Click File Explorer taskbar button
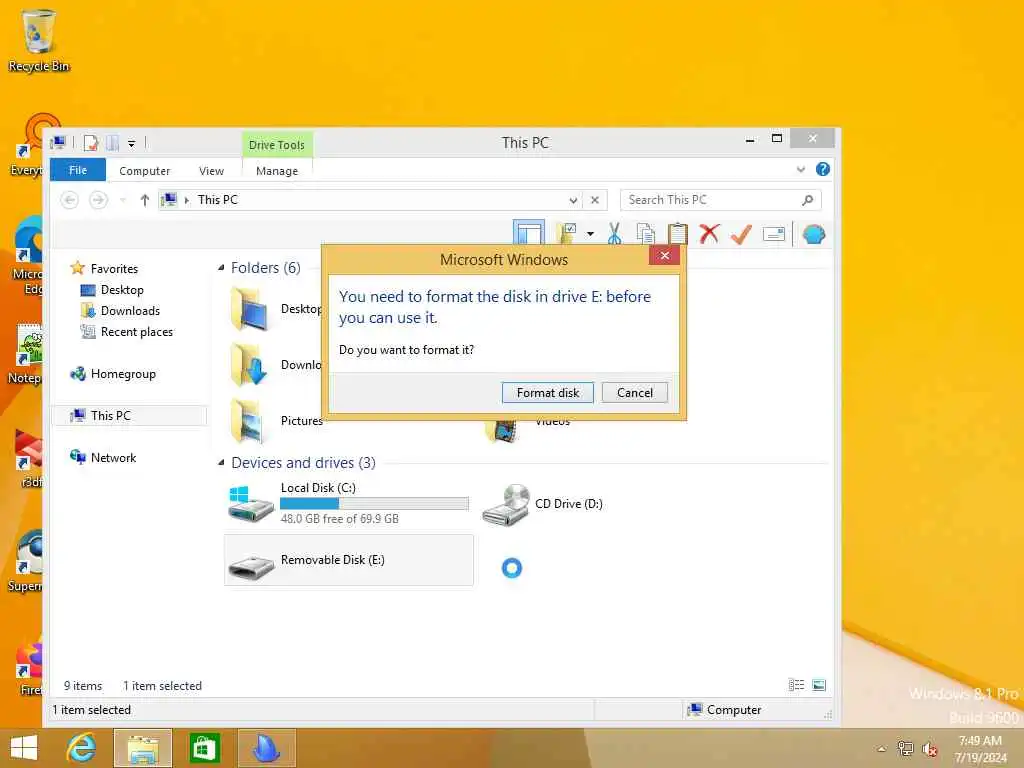The image size is (1024, 768). point(143,748)
